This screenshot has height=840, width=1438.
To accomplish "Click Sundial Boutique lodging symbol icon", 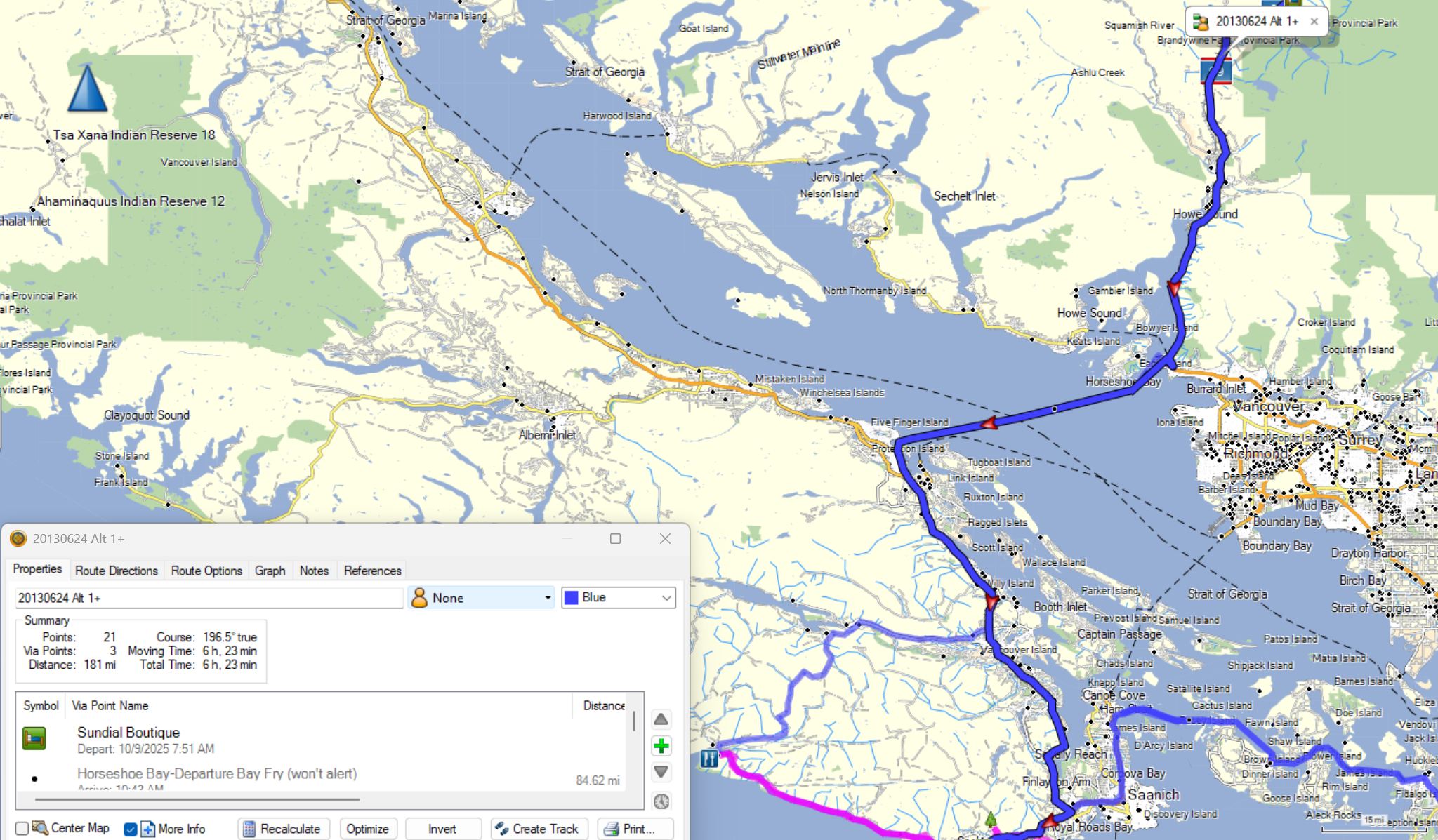I will tap(34, 739).
